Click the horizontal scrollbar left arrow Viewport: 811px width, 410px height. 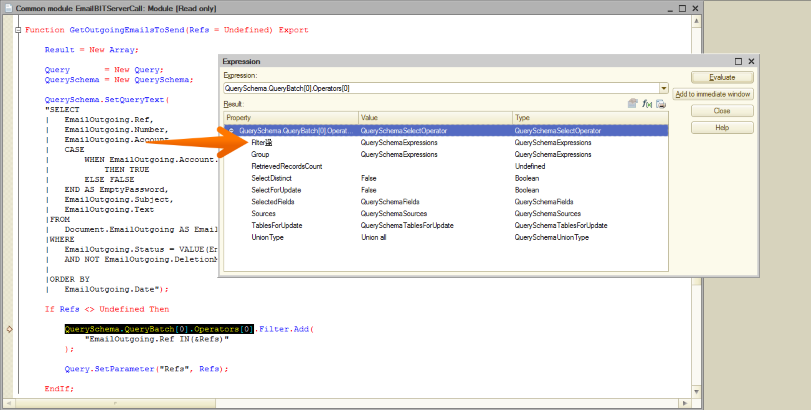pos(8,403)
